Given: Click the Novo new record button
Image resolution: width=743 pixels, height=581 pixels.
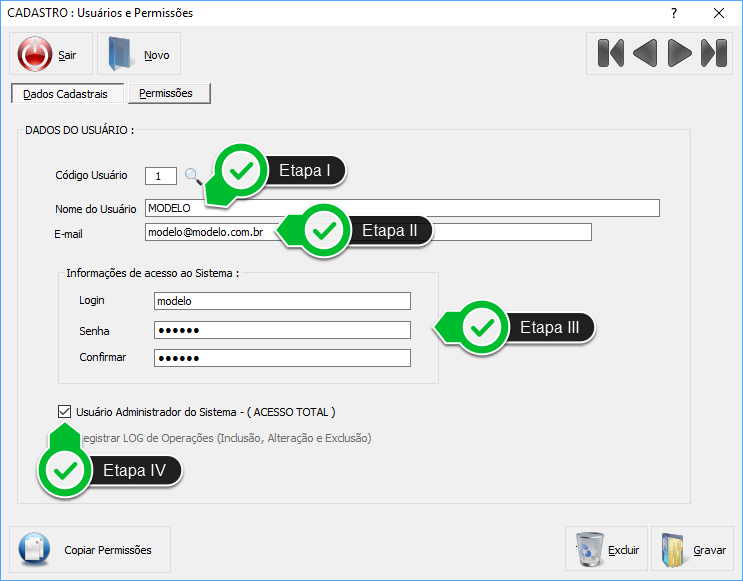Looking at the screenshot, I should coord(139,55).
